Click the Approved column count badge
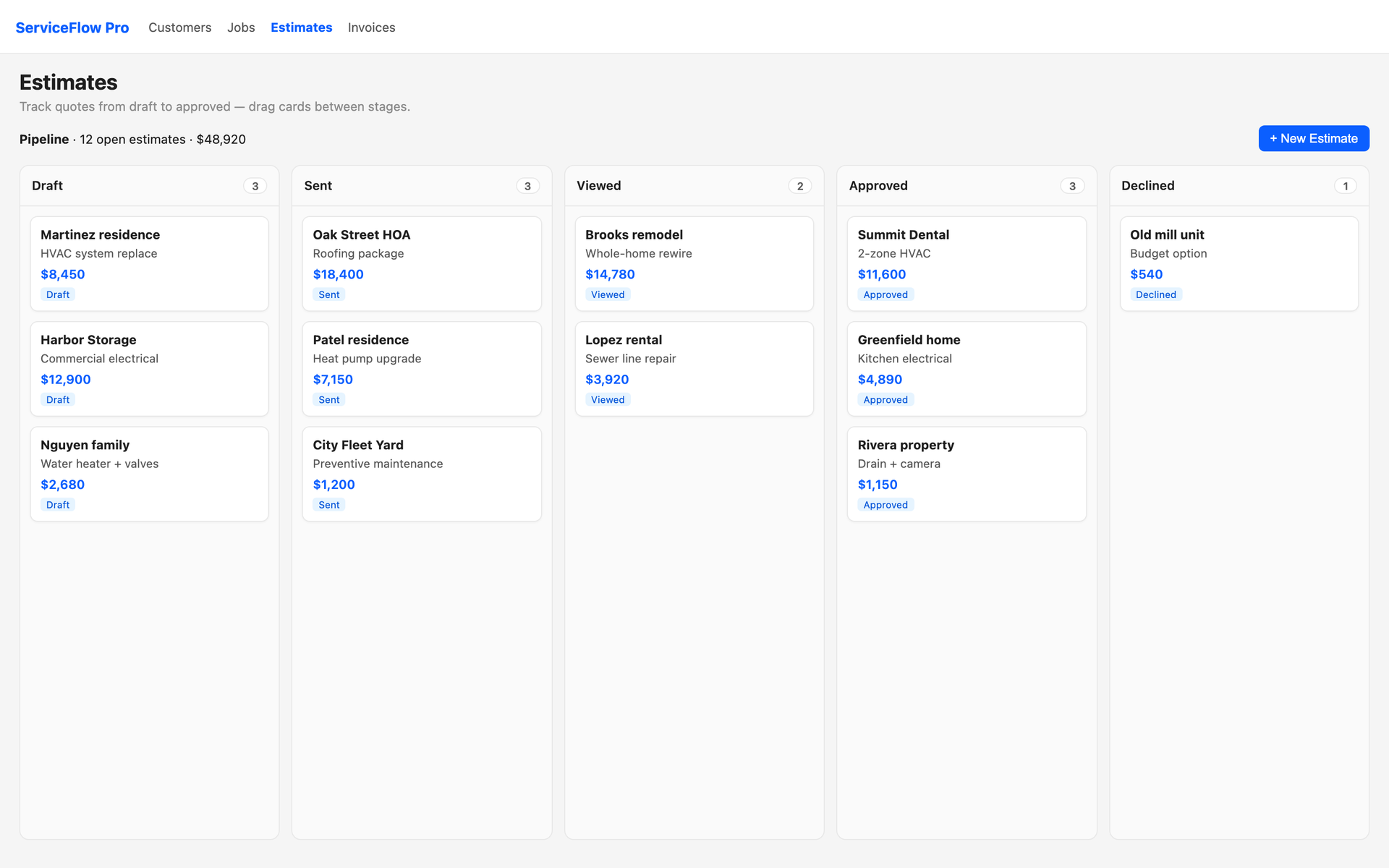 point(1072,186)
